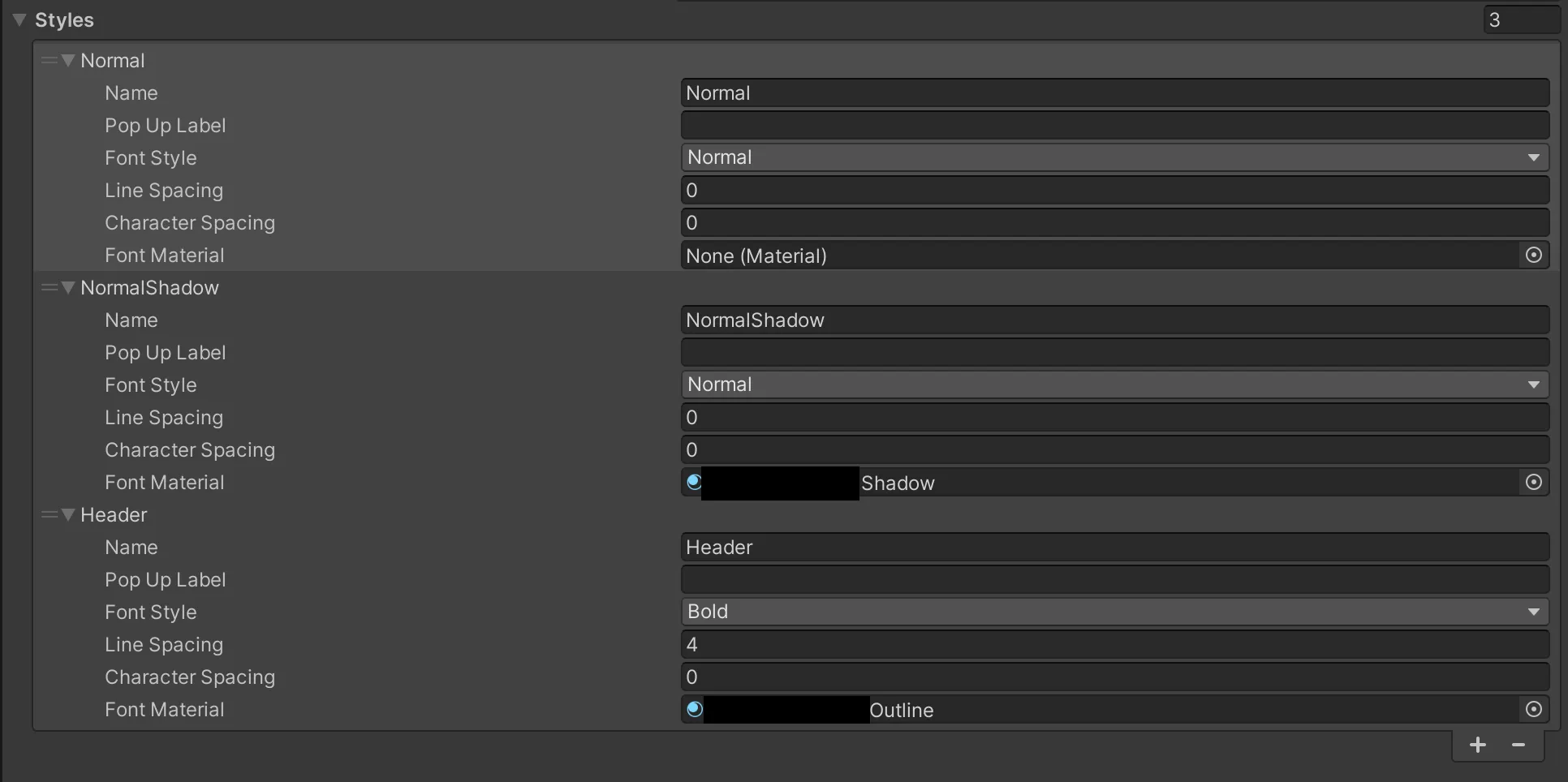Click the Header Character Spacing field
1568x782 pixels.
pyautogui.click(x=1114, y=677)
